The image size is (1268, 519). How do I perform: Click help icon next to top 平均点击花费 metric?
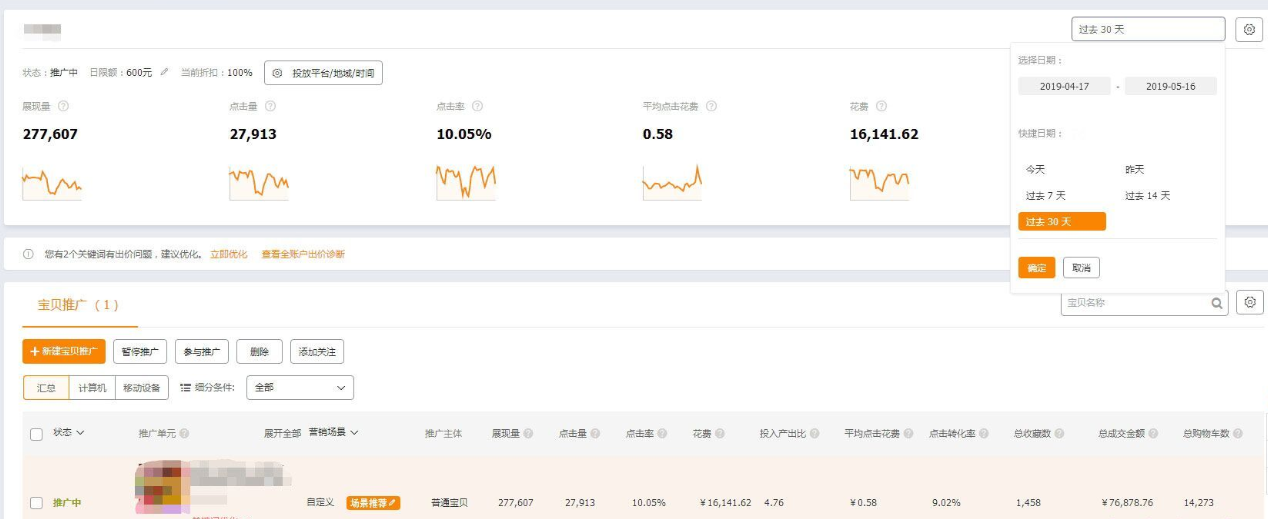710,106
